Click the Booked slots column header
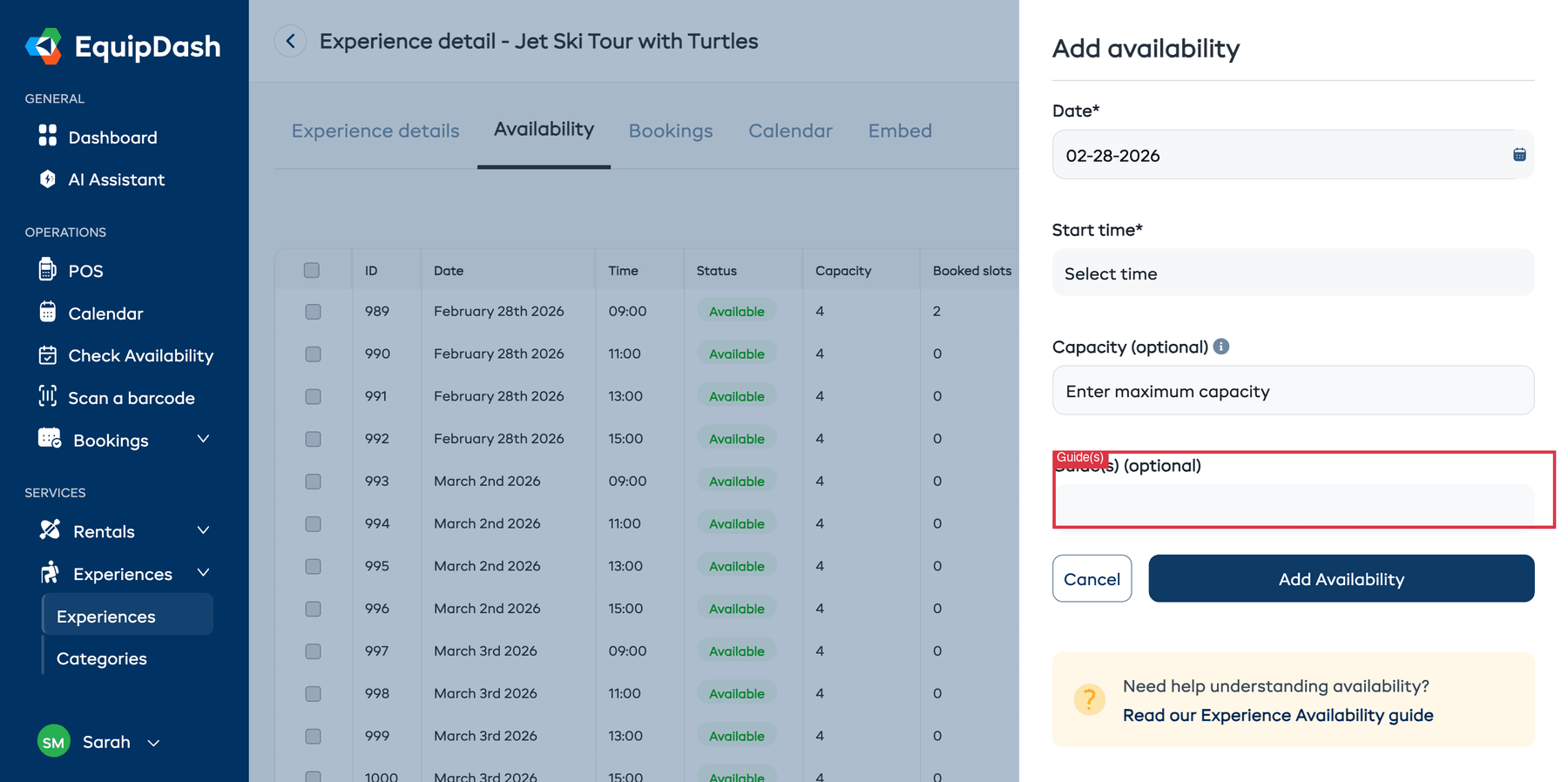The width and height of the screenshot is (1568, 782). [972, 270]
